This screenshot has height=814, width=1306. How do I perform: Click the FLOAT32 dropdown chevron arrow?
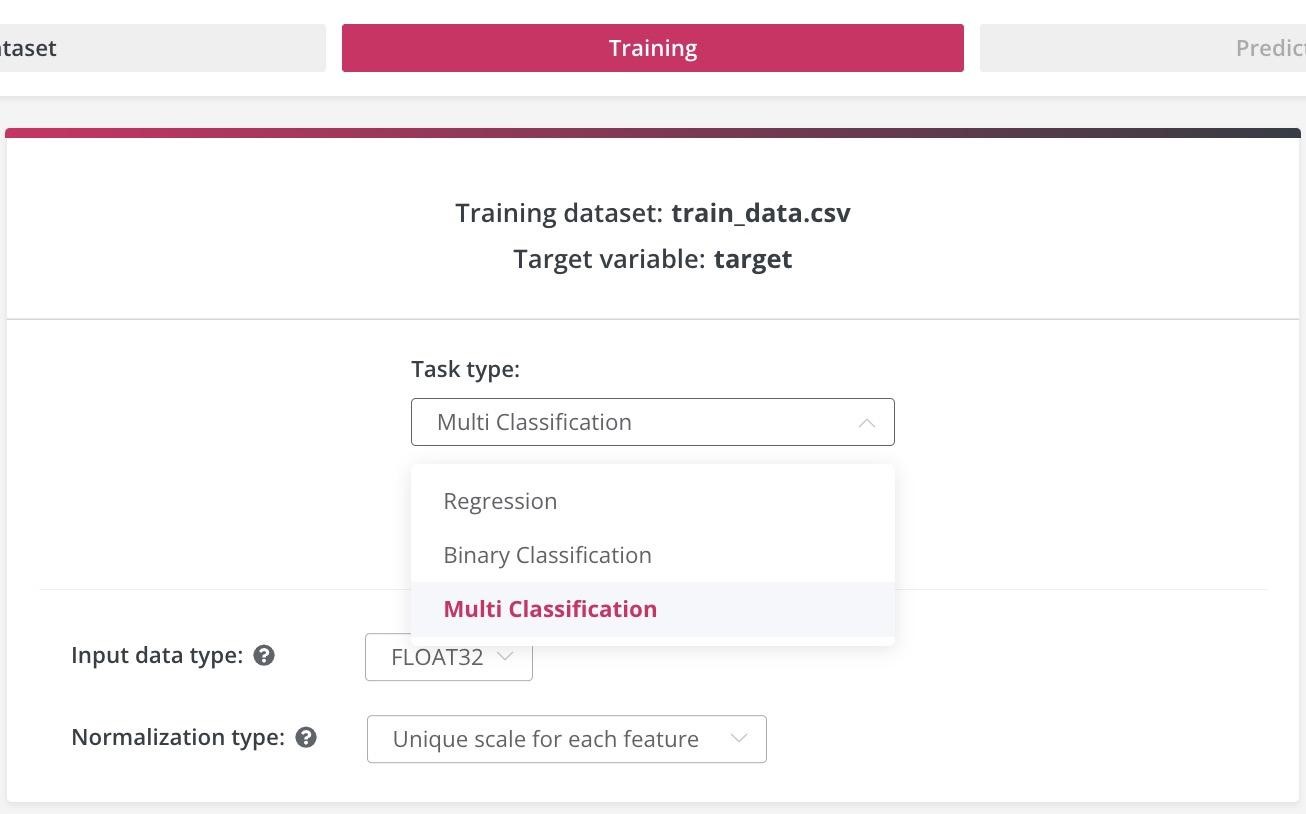505,657
